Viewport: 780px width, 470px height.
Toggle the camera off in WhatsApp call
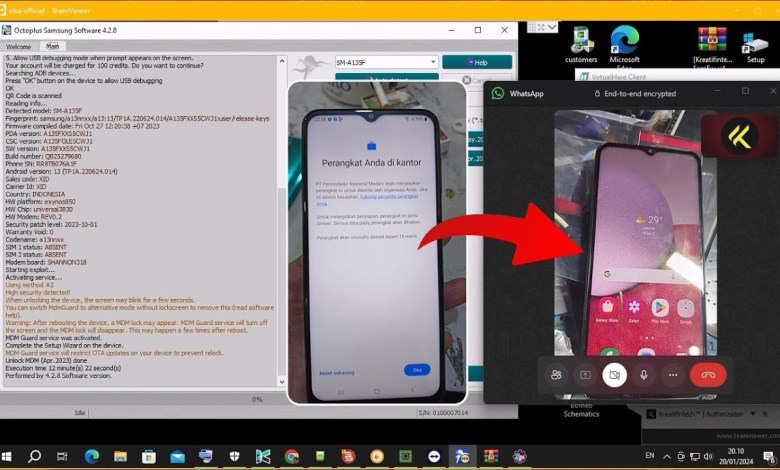click(x=614, y=374)
